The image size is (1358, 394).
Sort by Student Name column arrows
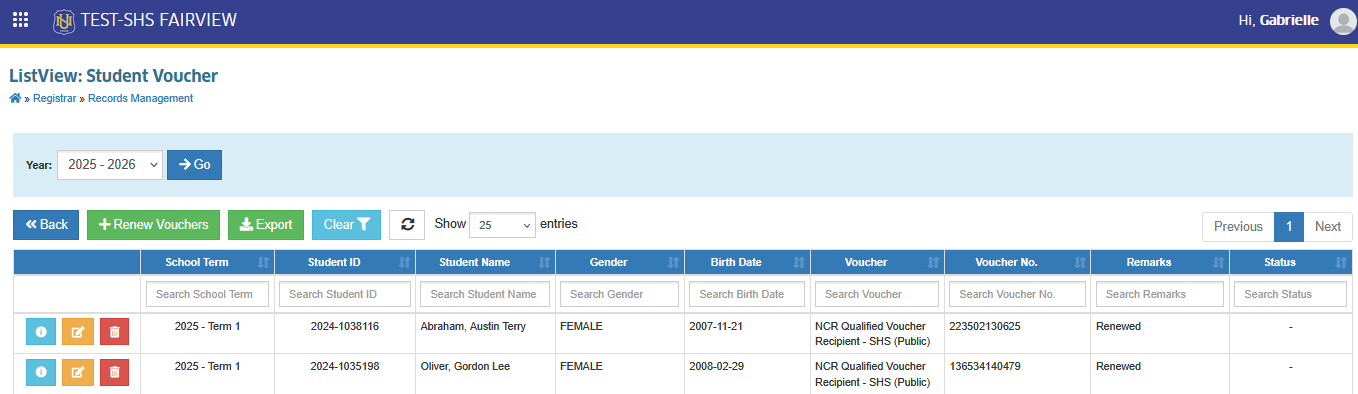pos(544,263)
